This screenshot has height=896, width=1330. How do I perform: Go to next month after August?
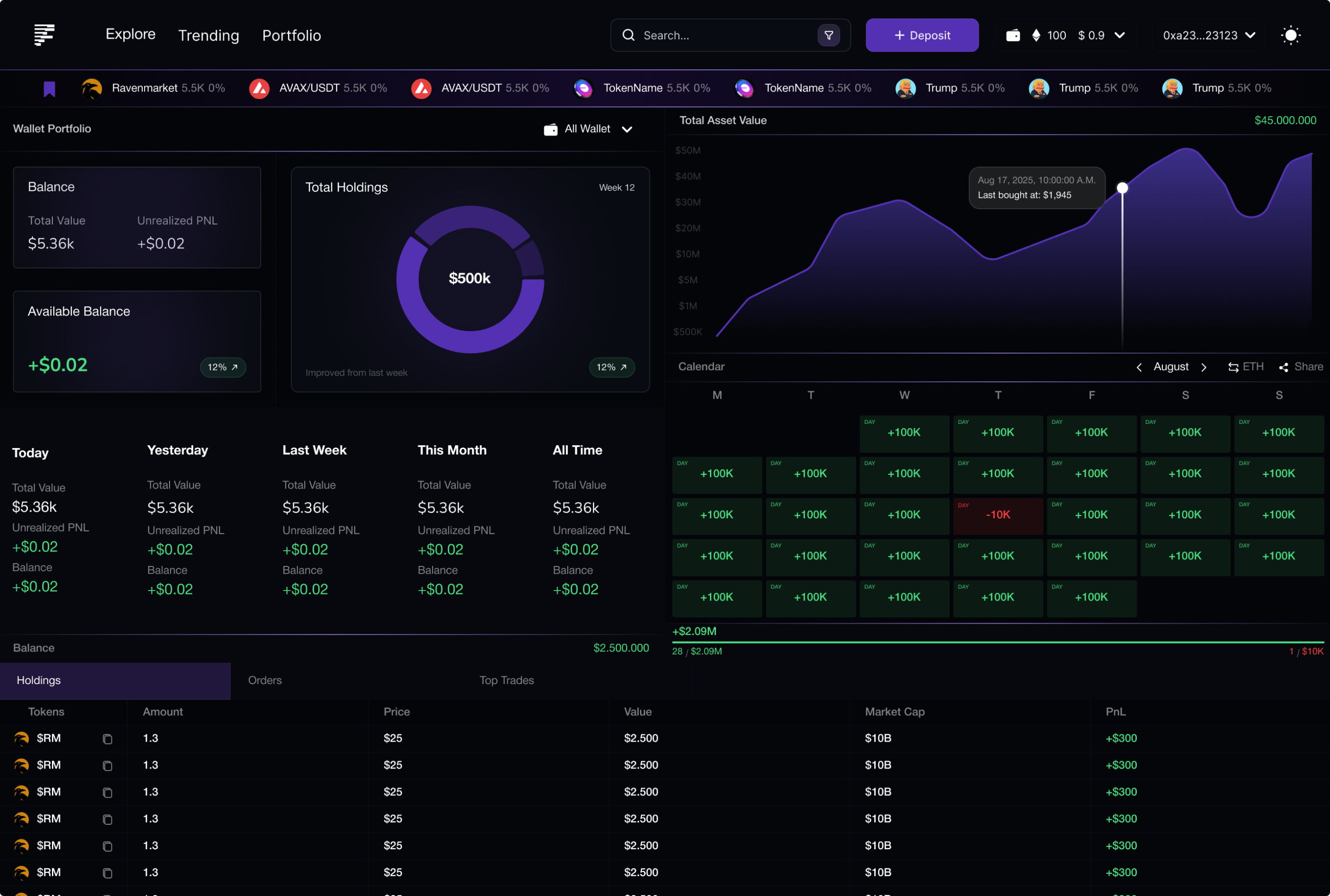pos(1204,367)
